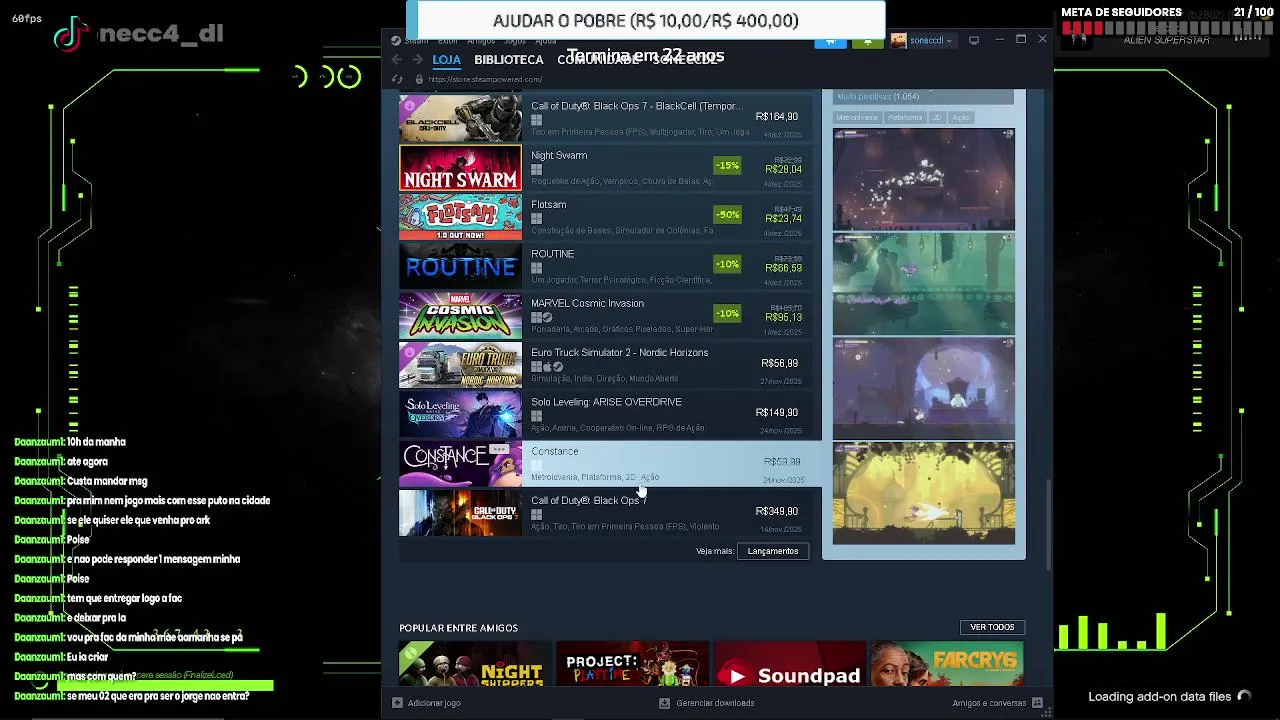The image size is (1280, 720).
Task: Click the chat message '10h da manha'
Action: pos(96,442)
